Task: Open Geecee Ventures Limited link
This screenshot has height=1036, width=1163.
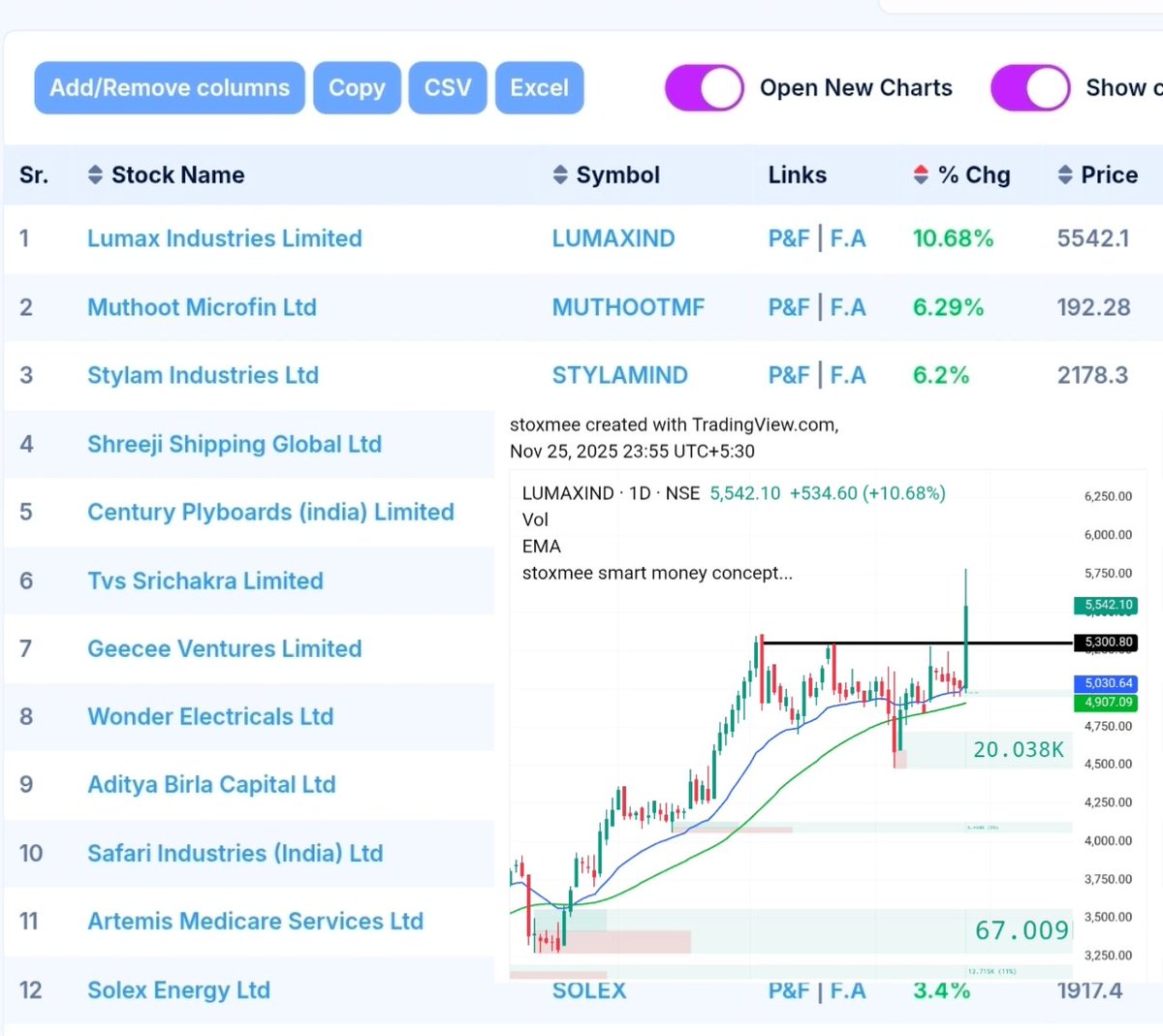Action: point(225,648)
